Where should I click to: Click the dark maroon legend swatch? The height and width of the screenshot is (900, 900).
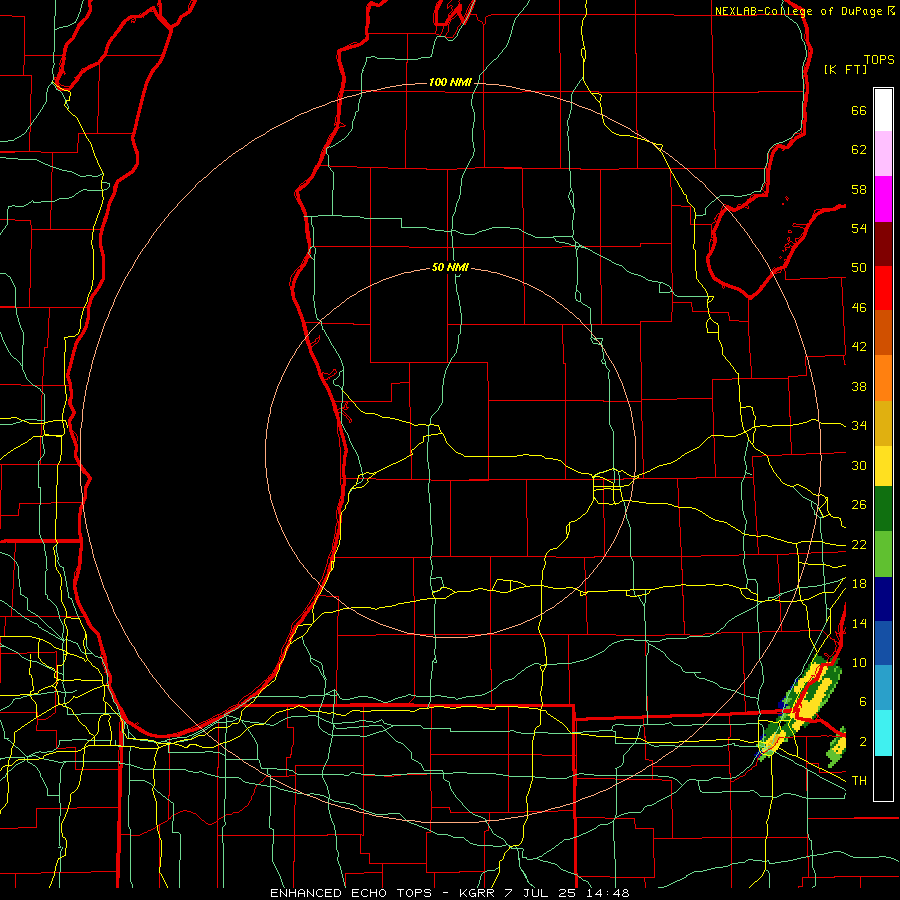click(x=883, y=244)
